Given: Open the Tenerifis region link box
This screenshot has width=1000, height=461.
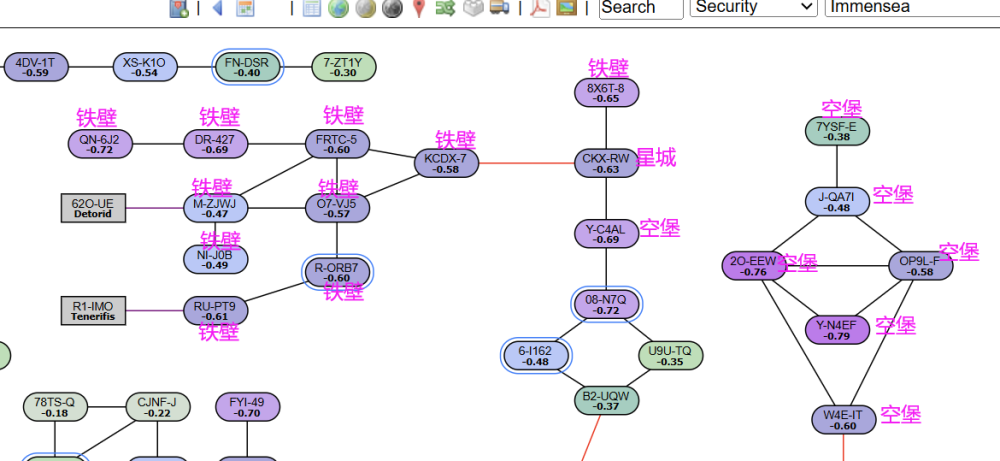Looking at the screenshot, I should pos(93,311).
